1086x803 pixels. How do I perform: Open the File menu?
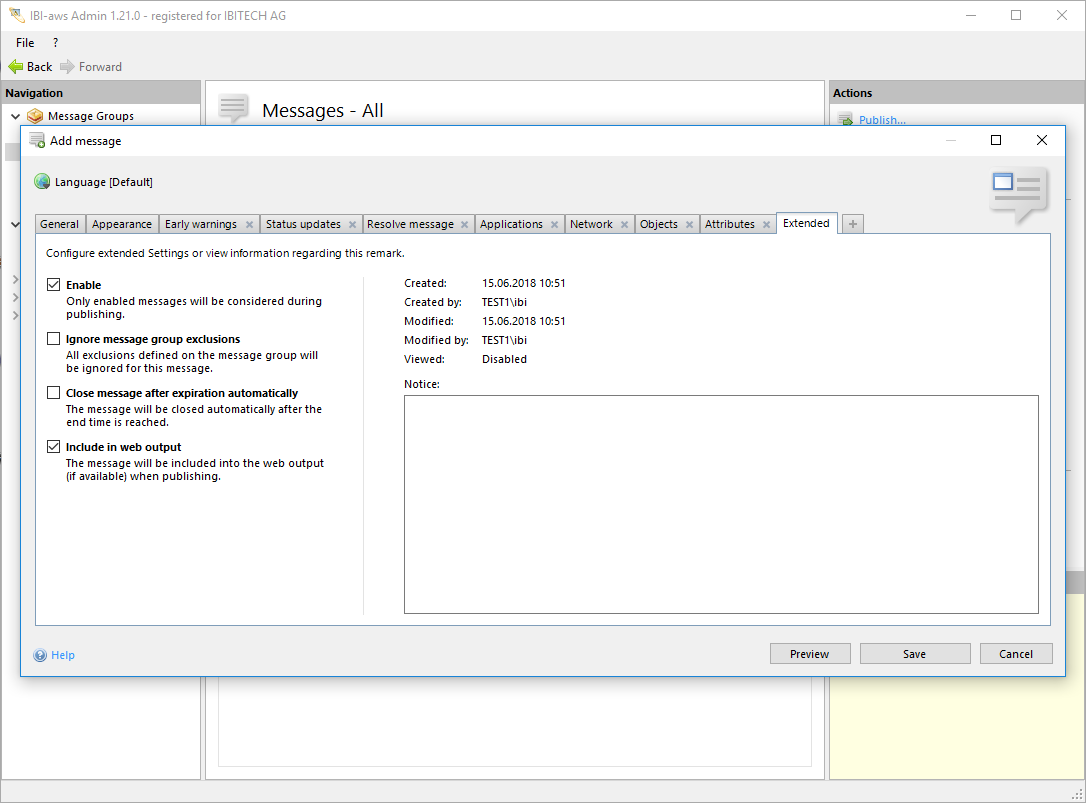click(x=25, y=43)
